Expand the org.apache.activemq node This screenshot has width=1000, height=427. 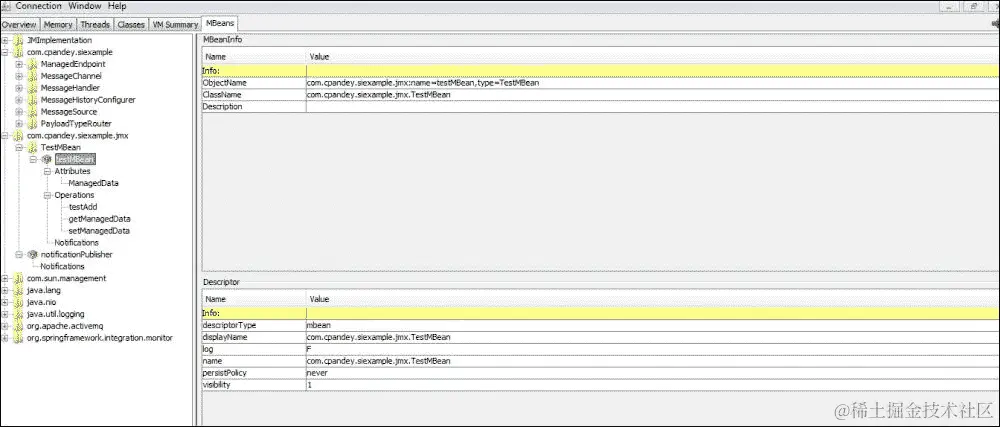pyautogui.click(x=5, y=326)
